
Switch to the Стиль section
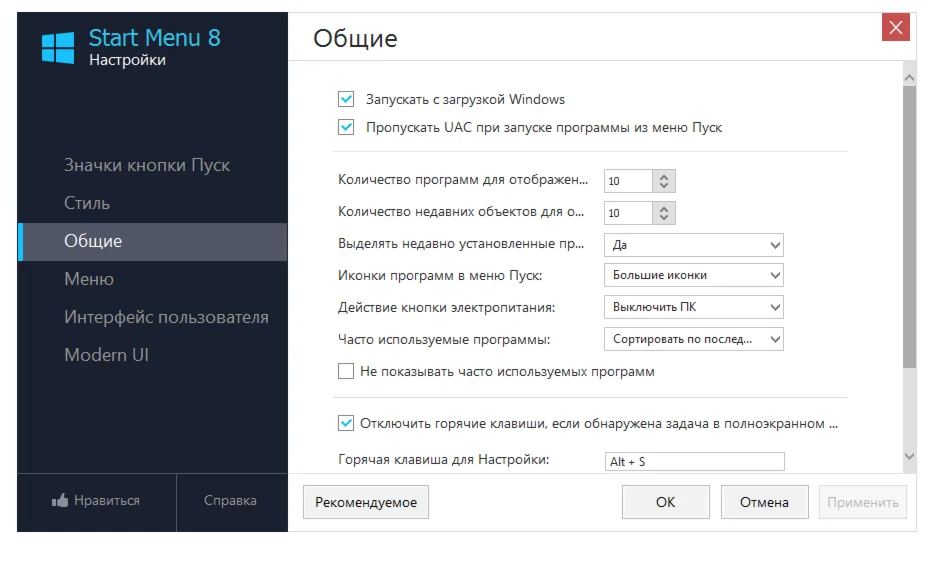tap(152, 203)
